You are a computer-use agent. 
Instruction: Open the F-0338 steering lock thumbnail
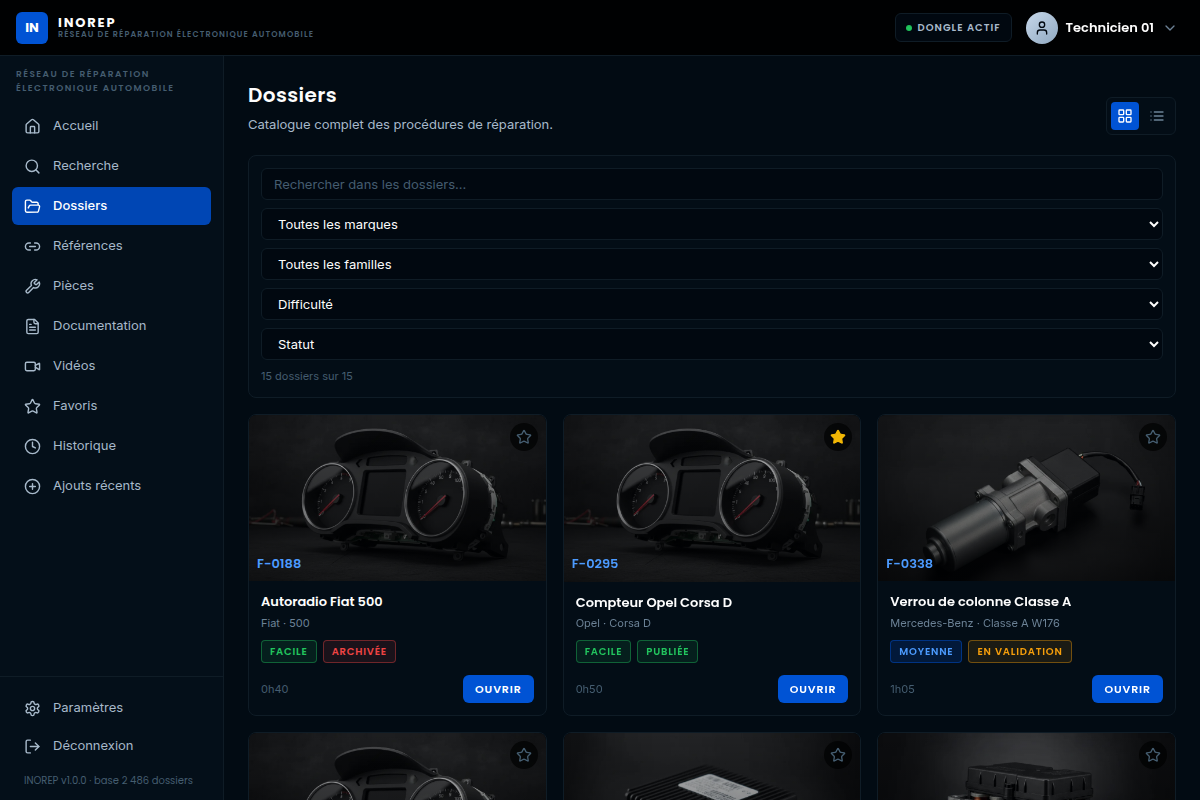click(1026, 498)
